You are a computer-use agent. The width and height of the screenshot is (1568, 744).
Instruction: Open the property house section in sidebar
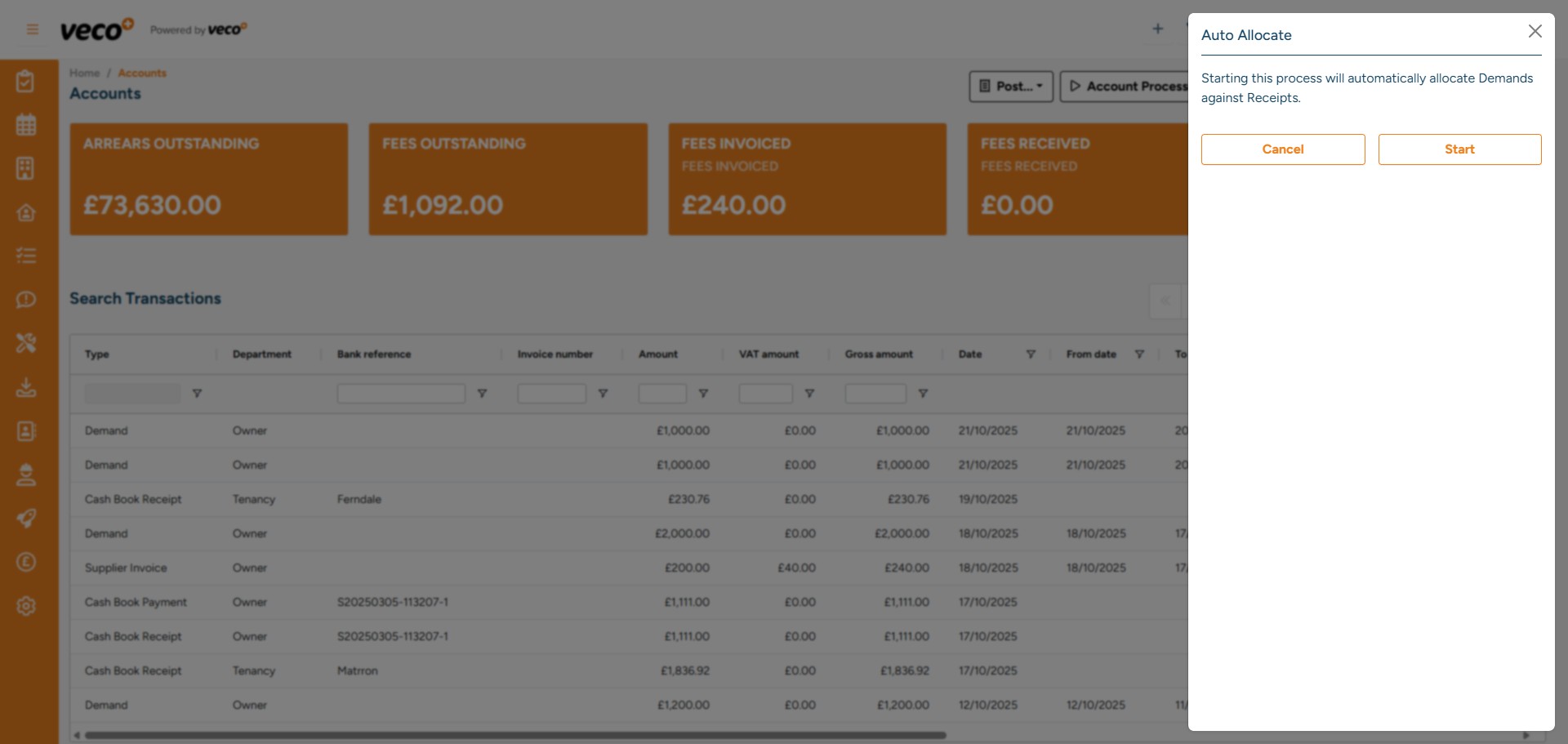pos(27,212)
